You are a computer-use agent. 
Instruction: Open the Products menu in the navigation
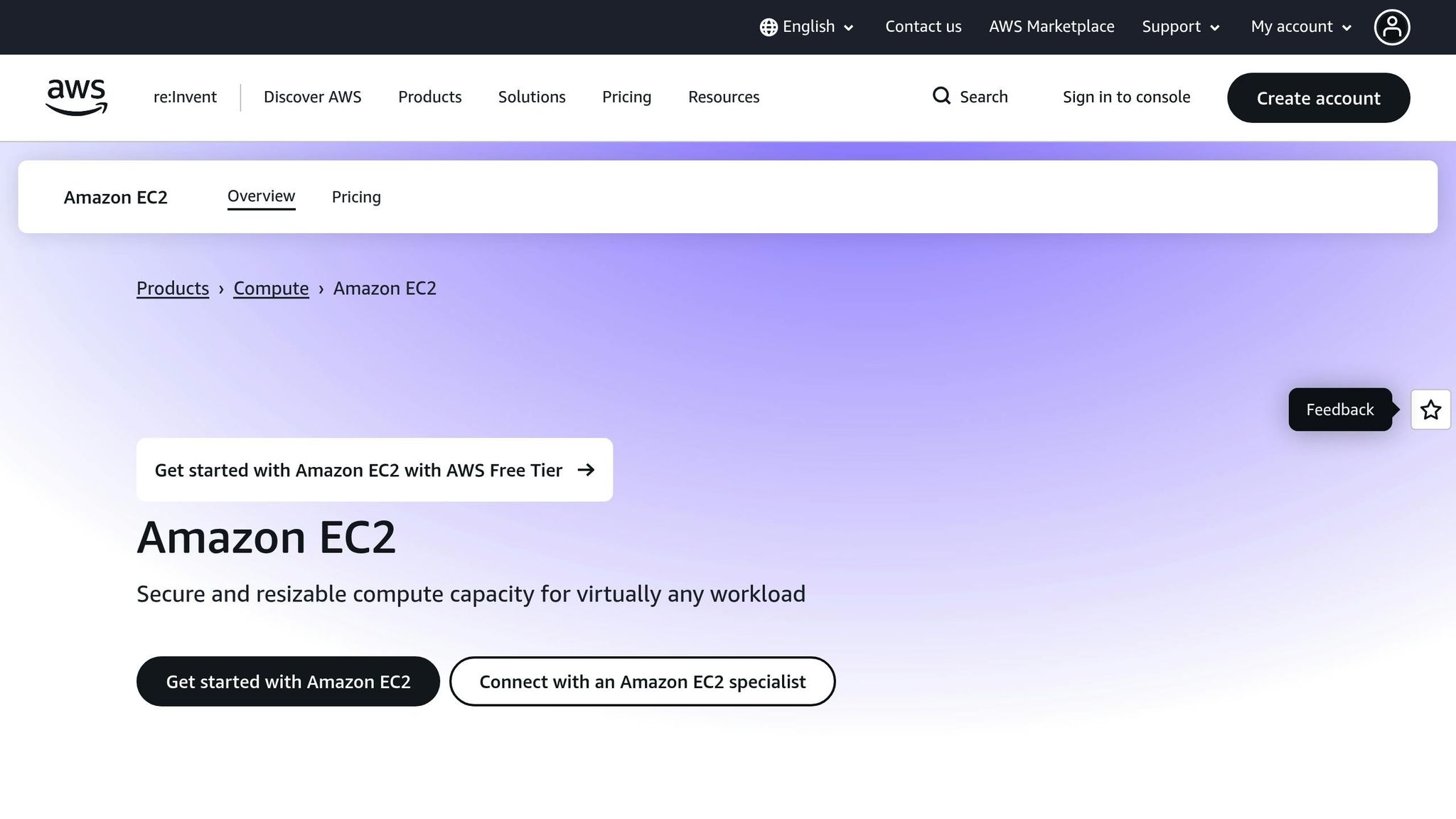pyautogui.click(x=429, y=97)
